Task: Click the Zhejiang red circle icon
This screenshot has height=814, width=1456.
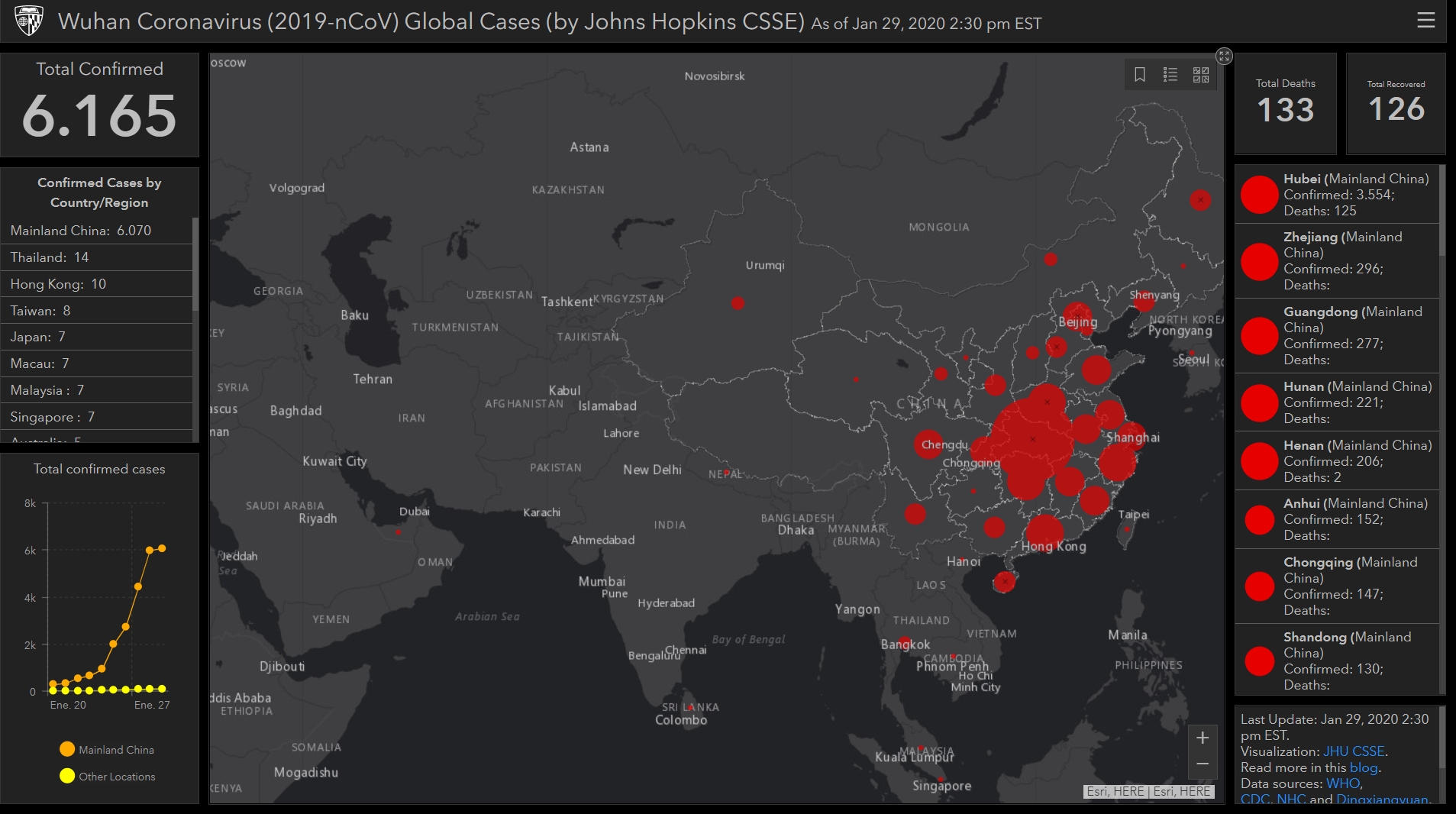Action: pos(1260,262)
